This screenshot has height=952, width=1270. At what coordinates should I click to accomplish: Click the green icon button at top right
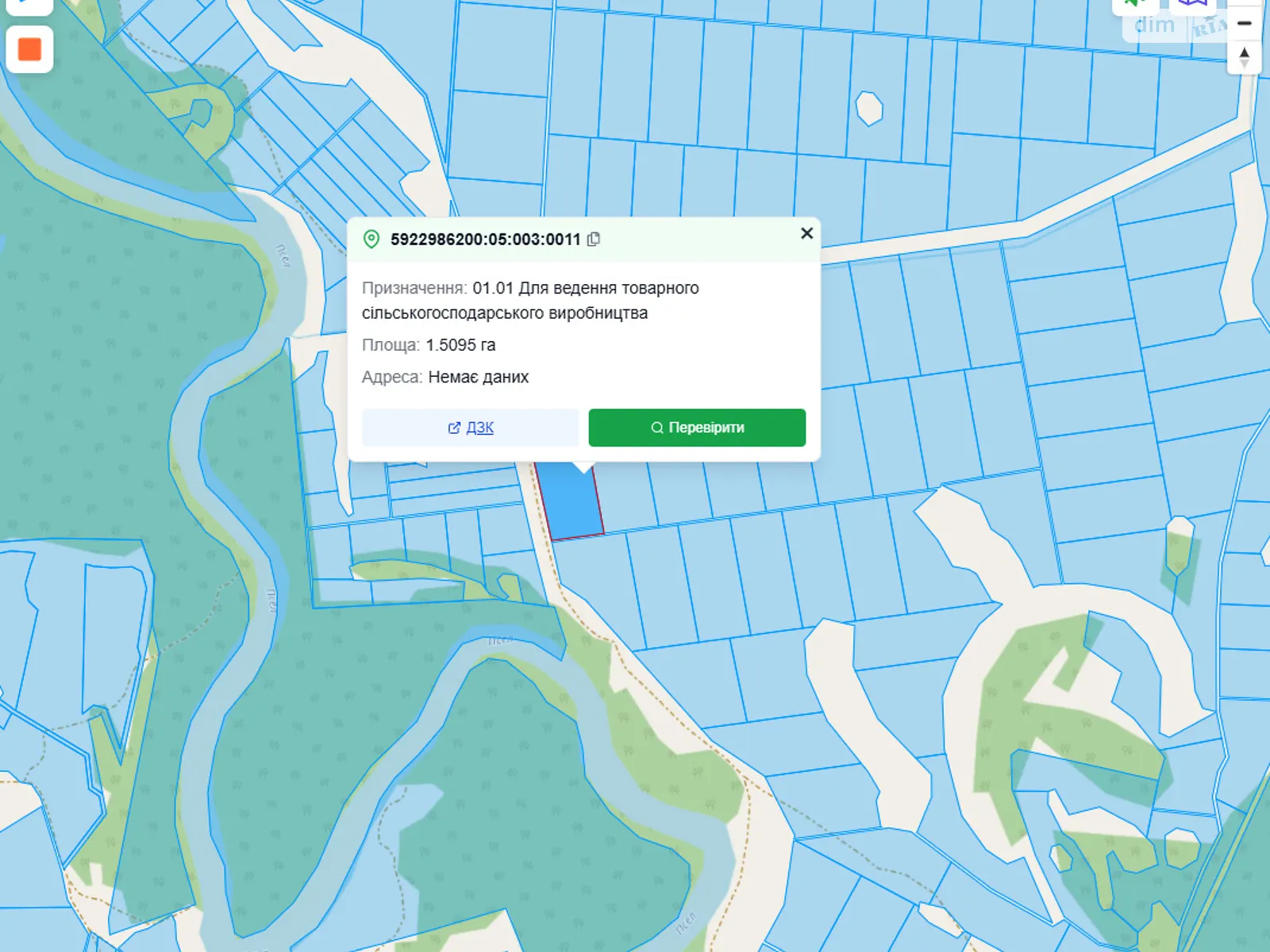click(x=1137, y=5)
